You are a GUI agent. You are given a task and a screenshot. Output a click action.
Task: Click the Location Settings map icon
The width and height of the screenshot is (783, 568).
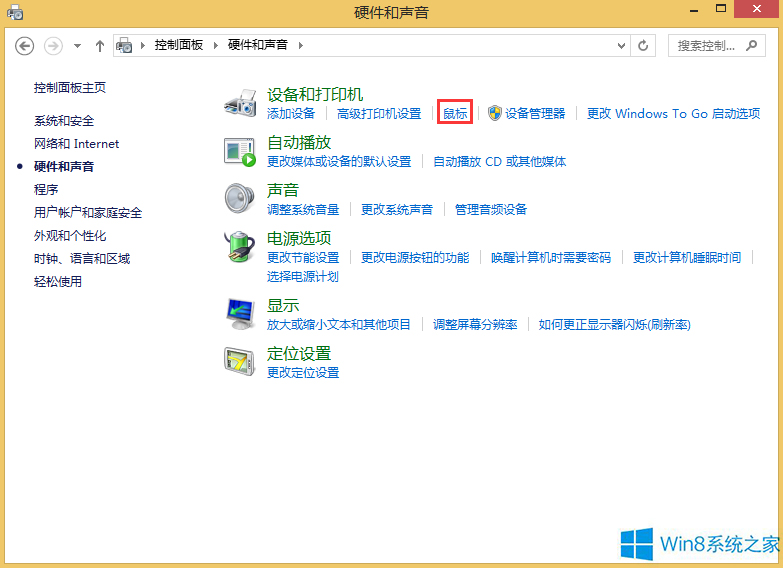click(x=240, y=361)
